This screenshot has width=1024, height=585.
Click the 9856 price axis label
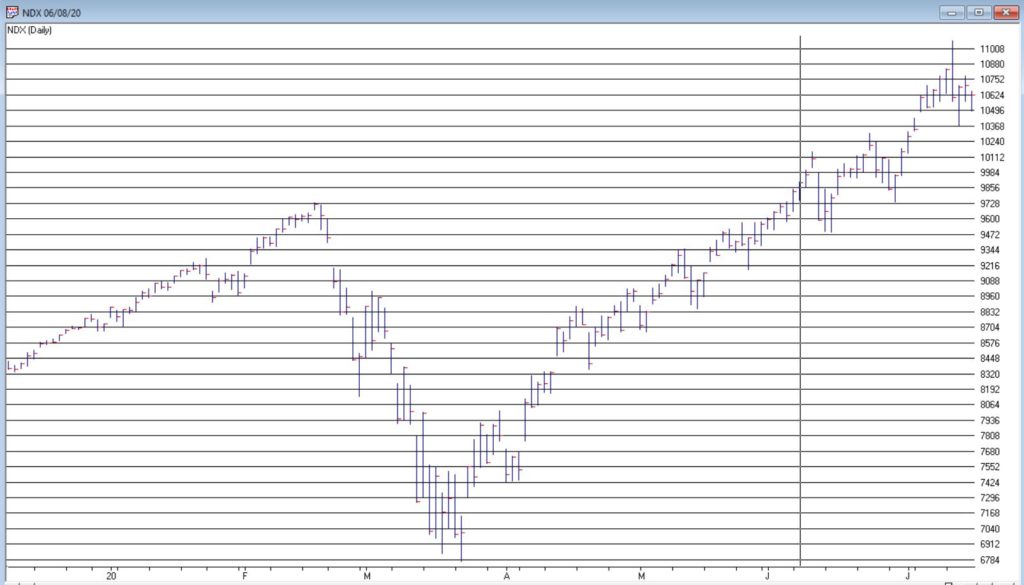tap(992, 188)
